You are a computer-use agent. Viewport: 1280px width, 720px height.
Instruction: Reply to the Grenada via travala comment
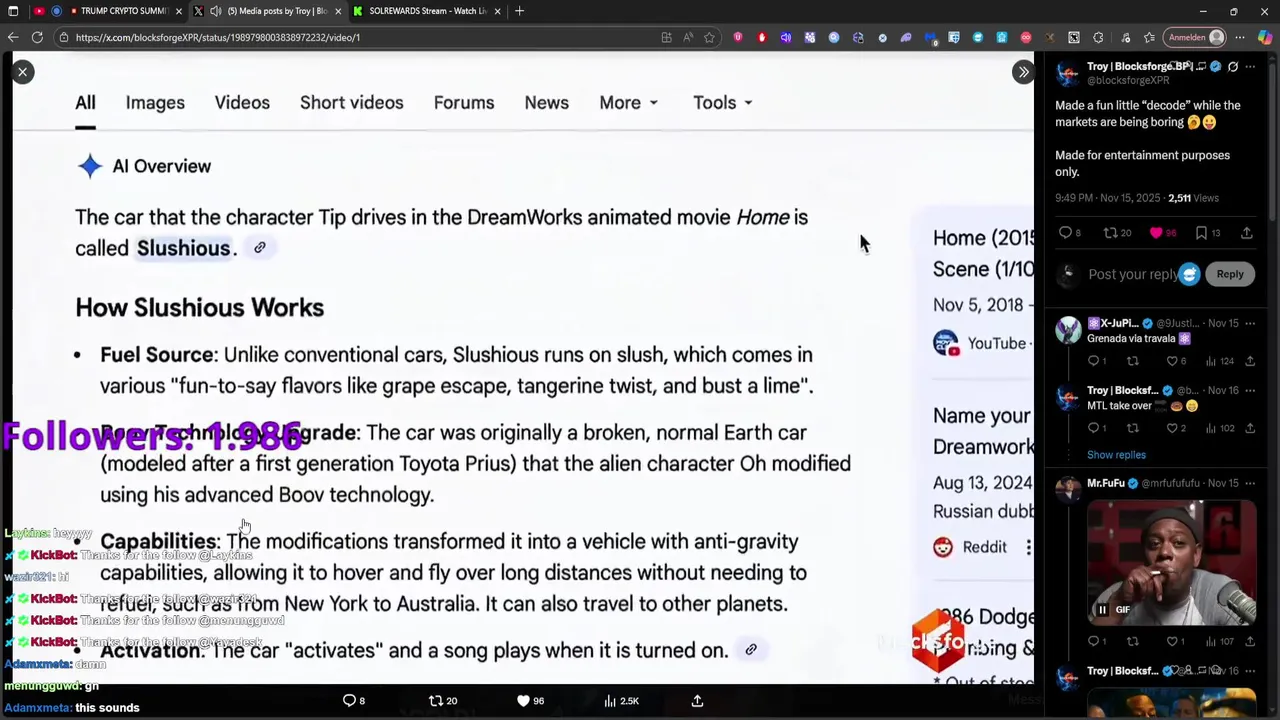click(1093, 361)
